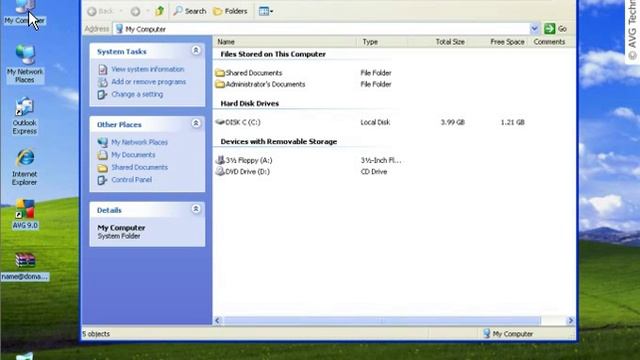The image size is (640, 360).
Task: Click the 3.99 GB total size value
Action: point(452,122)
